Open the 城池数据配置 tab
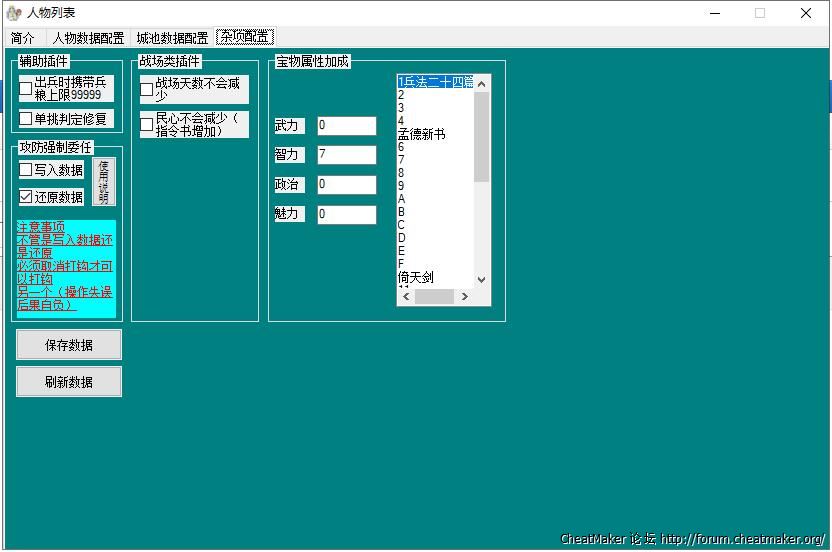 tap(172, 38)
